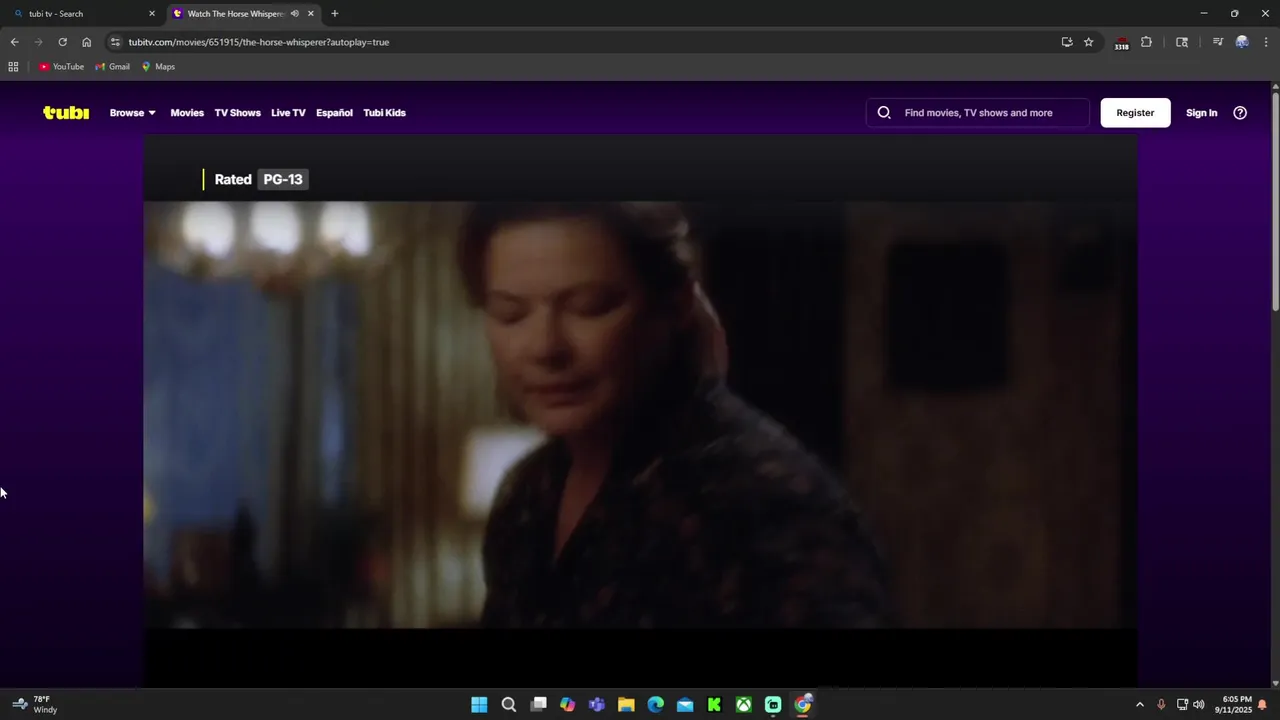1280x720 pixels.
Task: Bookmark this page with the star icon
Action: [1089, 42]
